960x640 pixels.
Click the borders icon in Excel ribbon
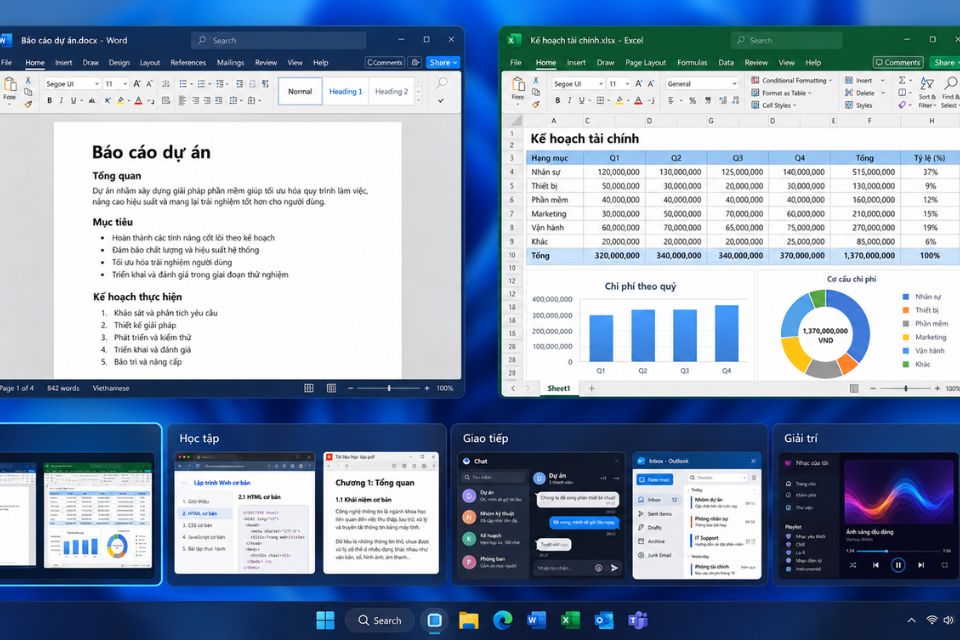click(601, 100)
